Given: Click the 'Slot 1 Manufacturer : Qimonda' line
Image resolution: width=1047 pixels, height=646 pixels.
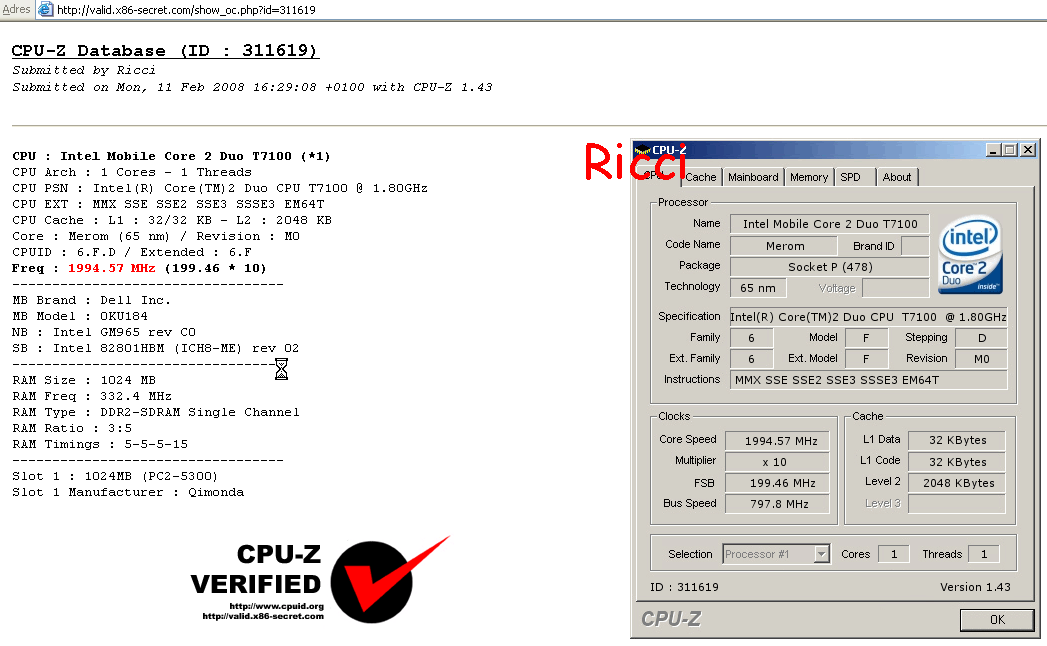Looking at the screenshot, I should [128, 492].
